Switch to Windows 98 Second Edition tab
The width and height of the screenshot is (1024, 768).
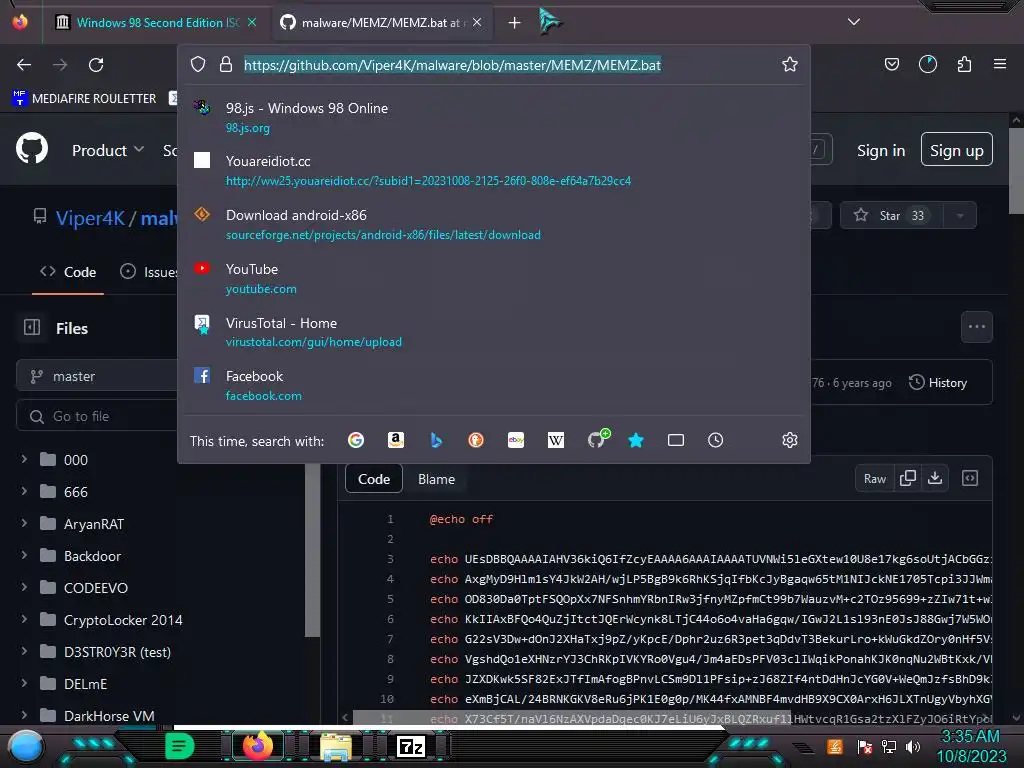click(153, 22)
